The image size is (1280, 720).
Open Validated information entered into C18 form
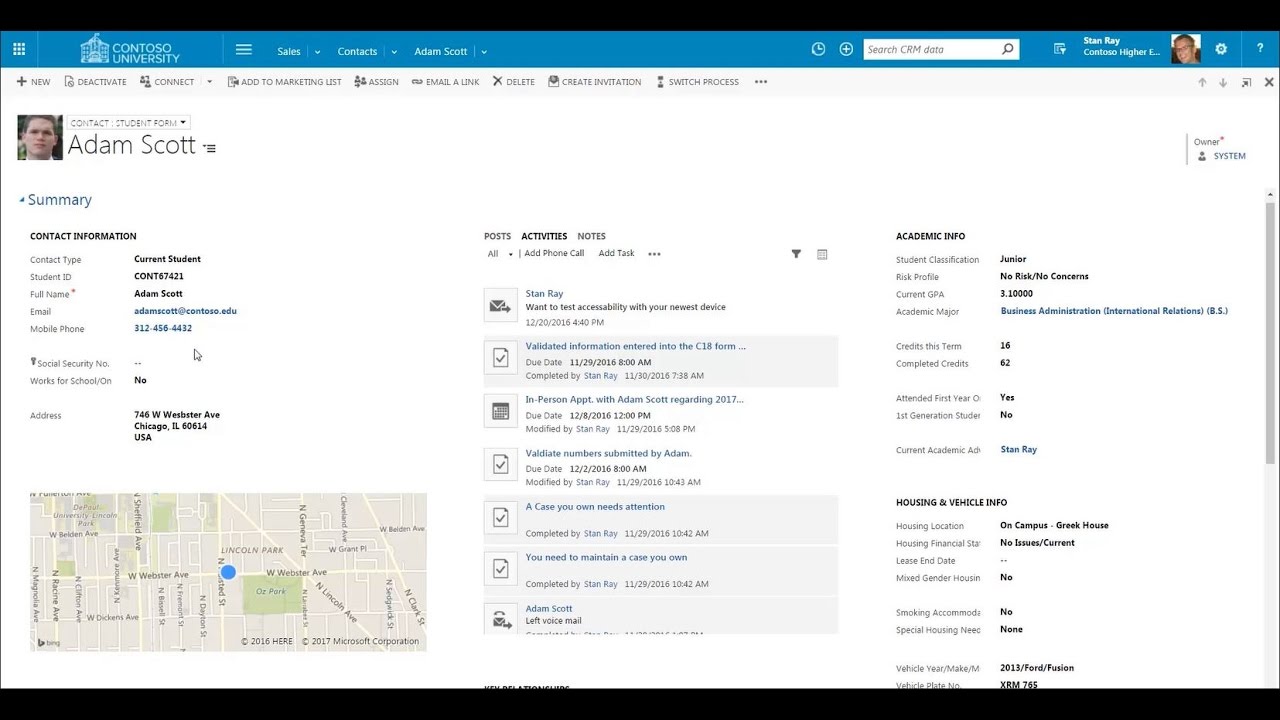point(636,346)
